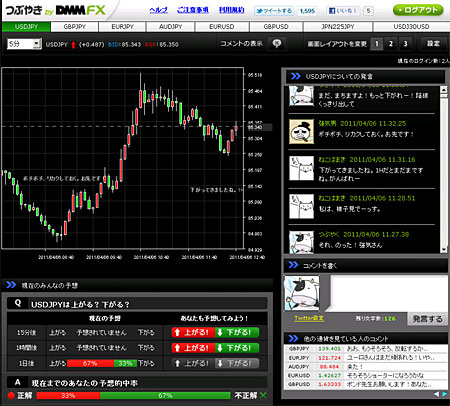Select screen layout 1
The image size is (450, 406).
point(377,44)
